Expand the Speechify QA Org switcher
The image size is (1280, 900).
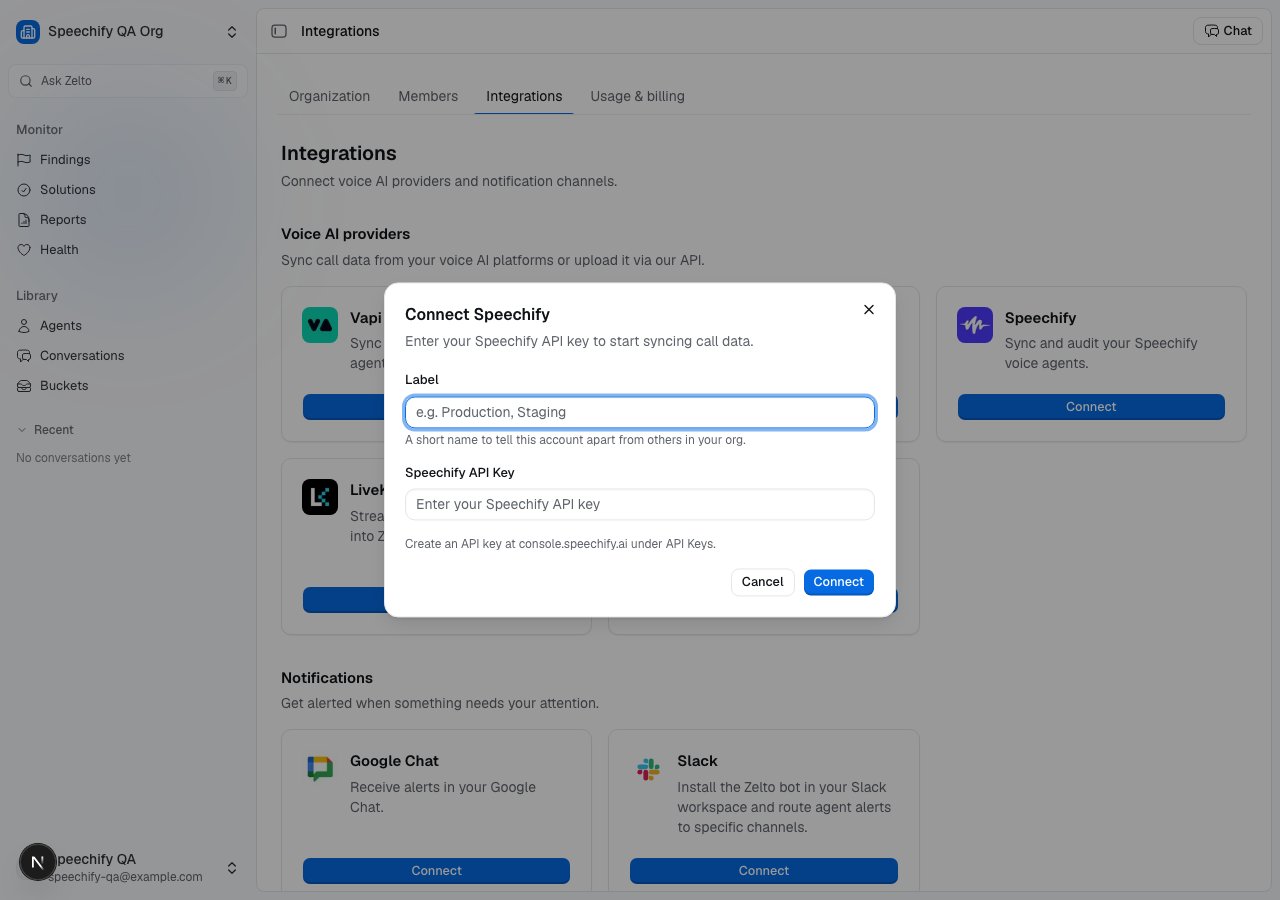232,32
